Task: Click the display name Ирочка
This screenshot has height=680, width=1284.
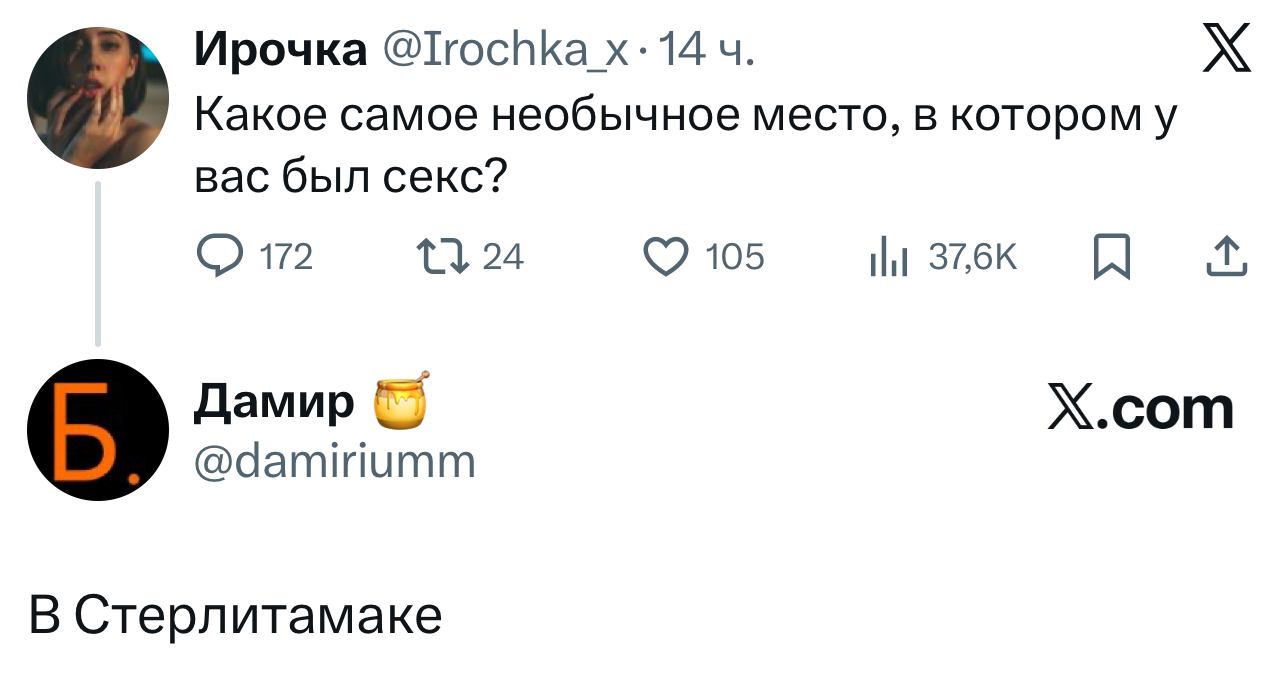Action: tap(280, 49)
